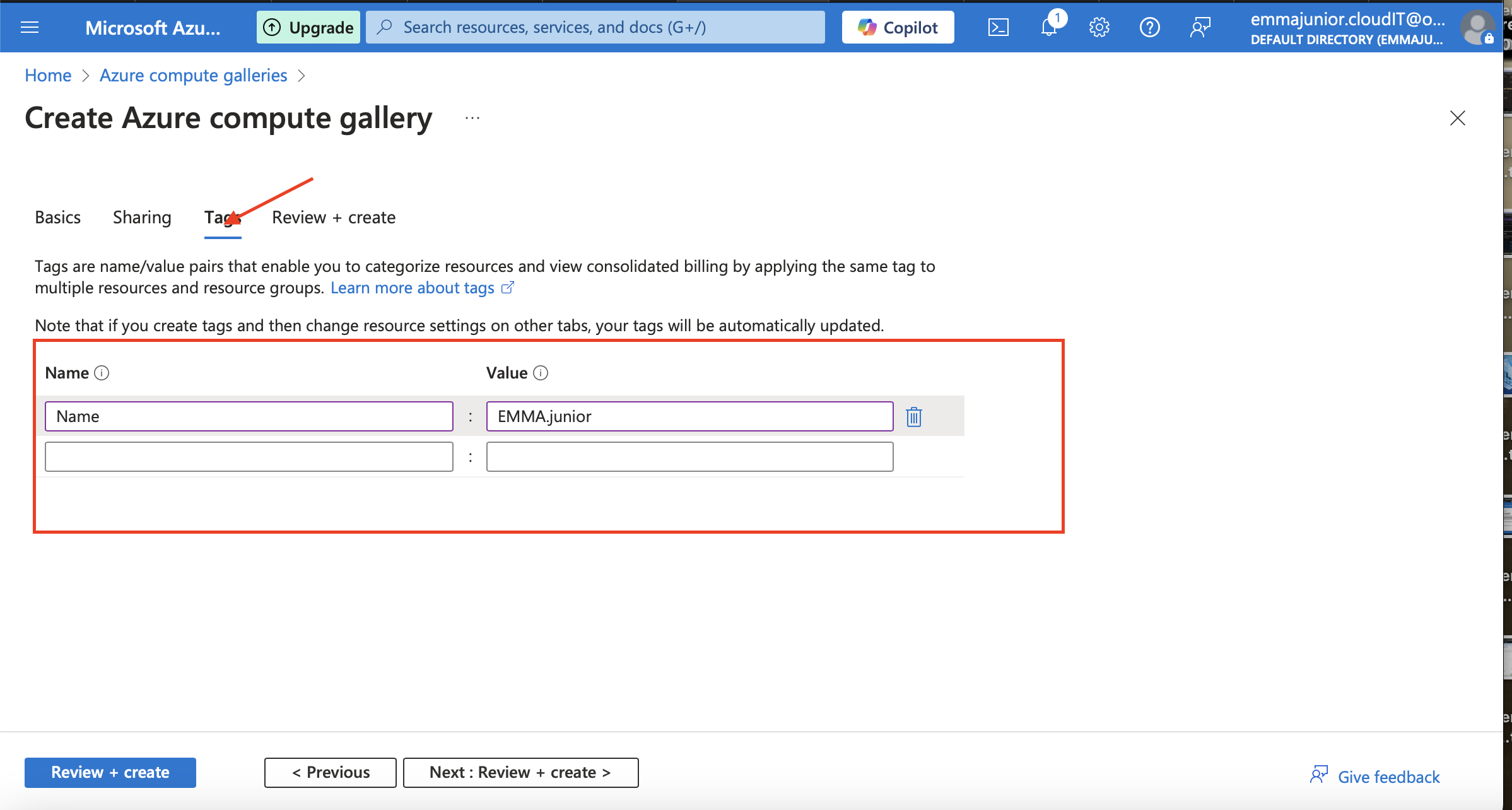The width and height of the screenshot is (1512, 810).
Task: Focus the search resources box
Action: [595, 27]
